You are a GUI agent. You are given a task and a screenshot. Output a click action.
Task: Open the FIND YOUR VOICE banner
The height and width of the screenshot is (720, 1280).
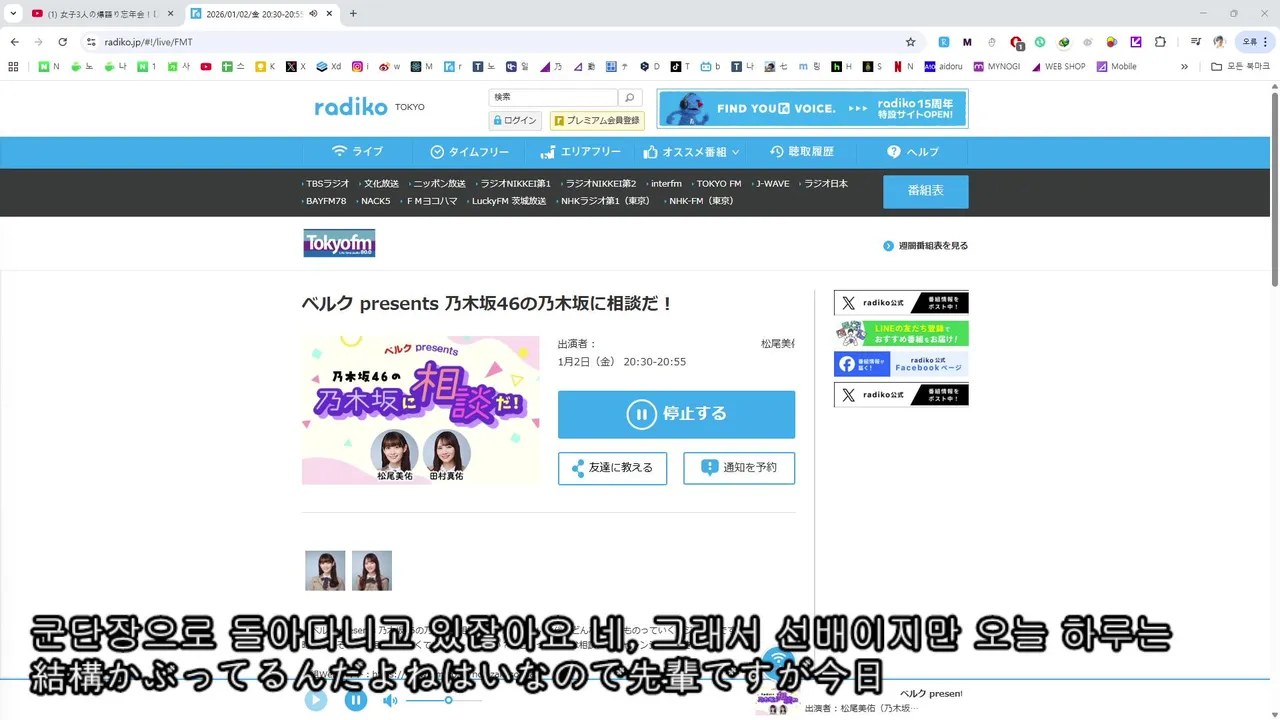(x=812, y=109)
